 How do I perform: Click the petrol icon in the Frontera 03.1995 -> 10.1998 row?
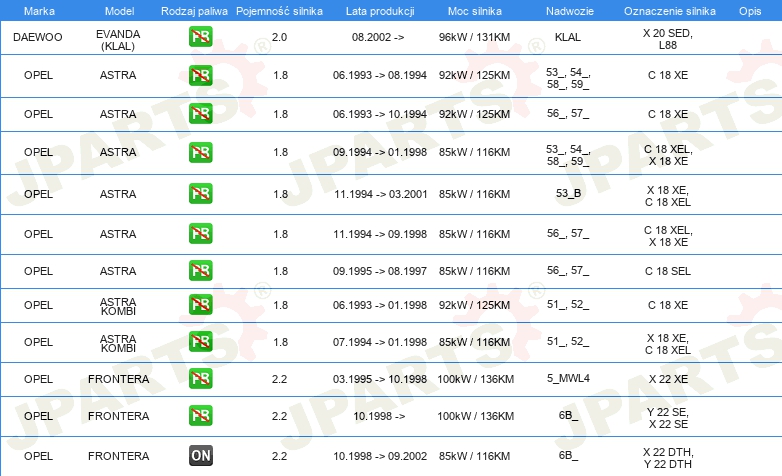click(x=200, y=379)
